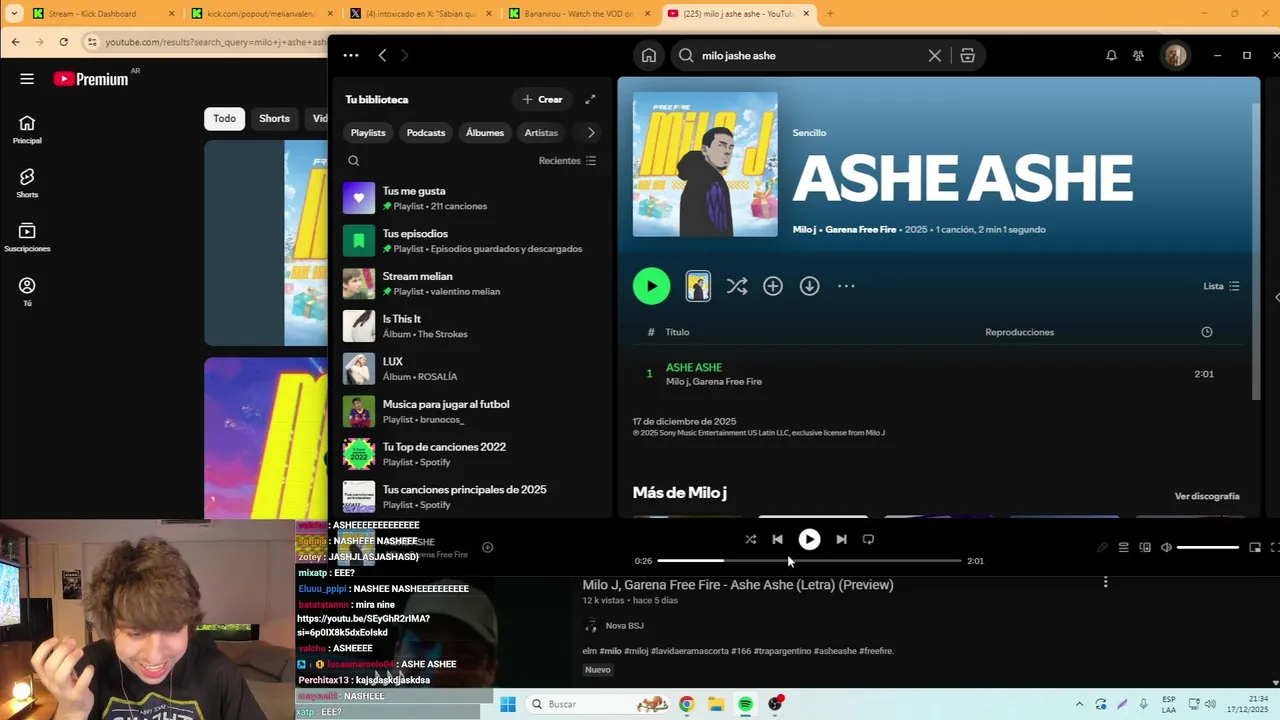Open Windows Start menu
The width and height of the screenshot is (1280, 720).
(508, 704)
